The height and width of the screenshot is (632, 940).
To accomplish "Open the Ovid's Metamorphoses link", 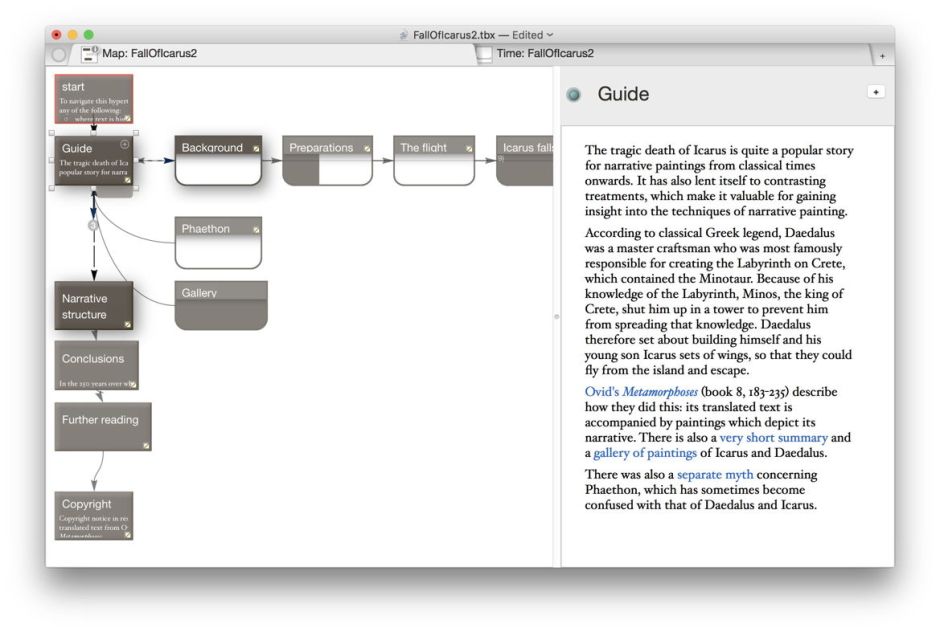I will point(644,391).
